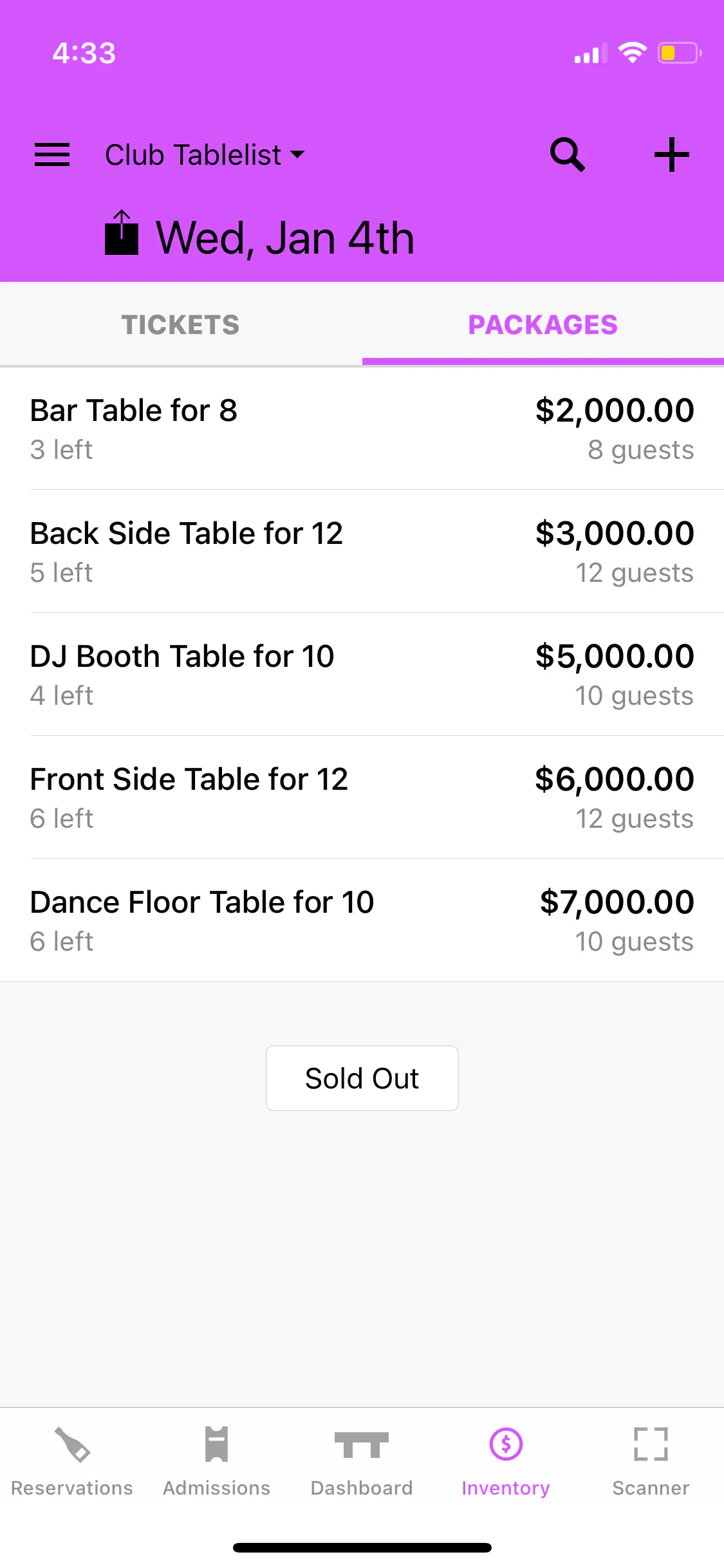The width and height of the screenshot is (724, 1568).
Task: Choose Dance Floor Table for 10 package
Action: 202,919
